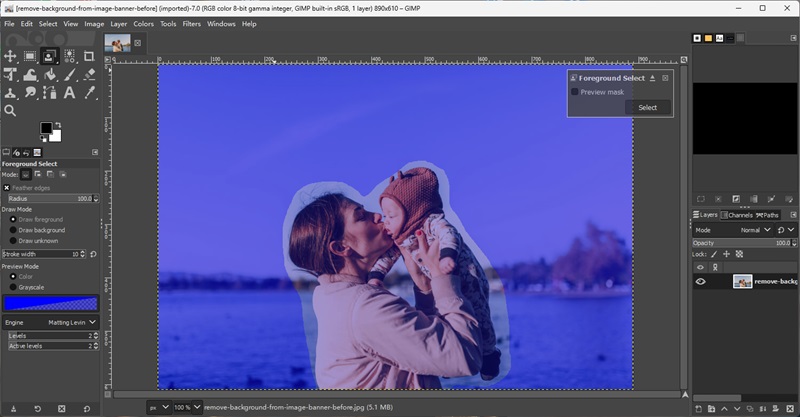
Task: Reset tool options to defaults
Action: (x=87, y=409)
